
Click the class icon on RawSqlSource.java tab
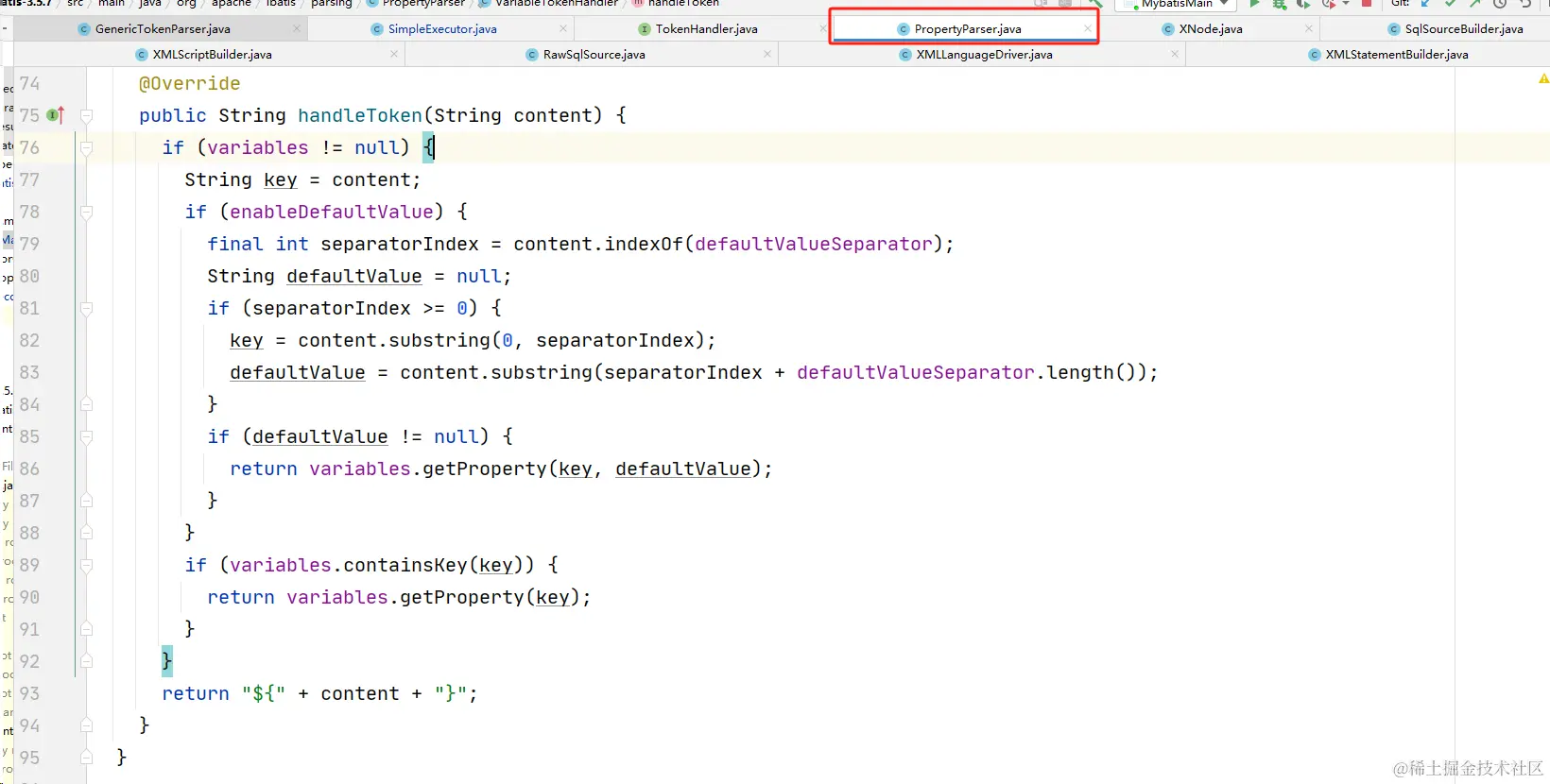tap(532, 55)
